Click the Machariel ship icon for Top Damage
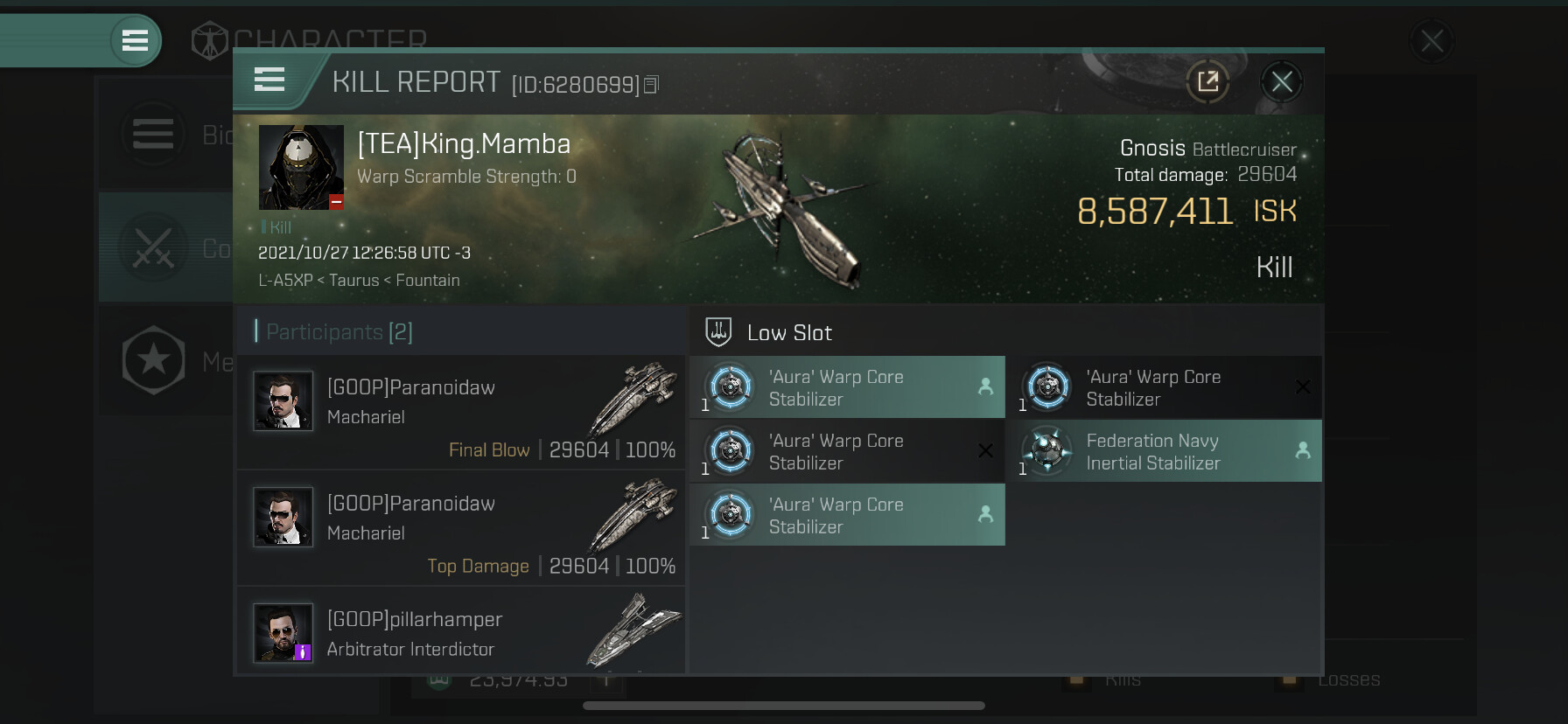 coord(633,517)
